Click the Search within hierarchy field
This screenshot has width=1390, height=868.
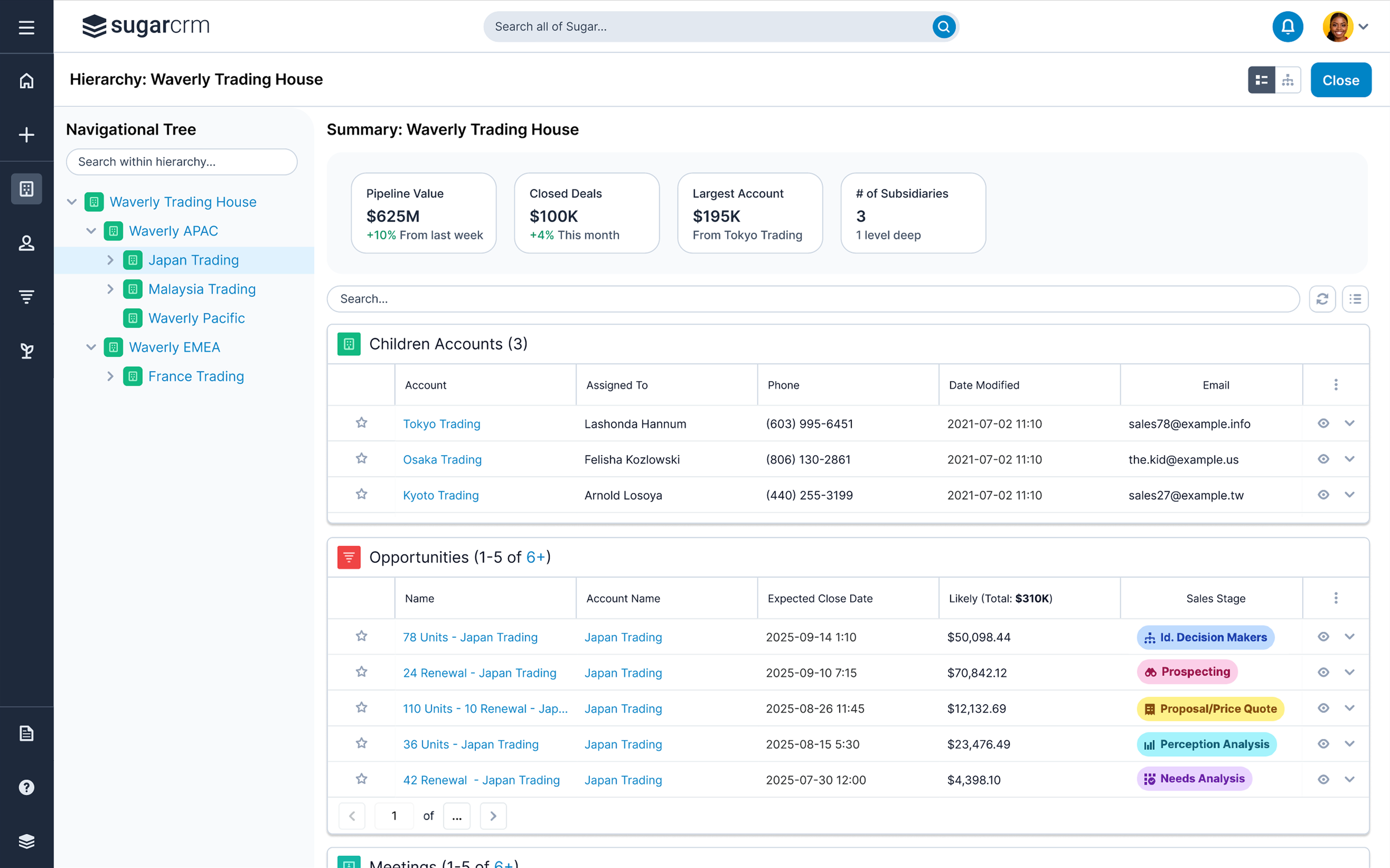[x=181, y=162]
